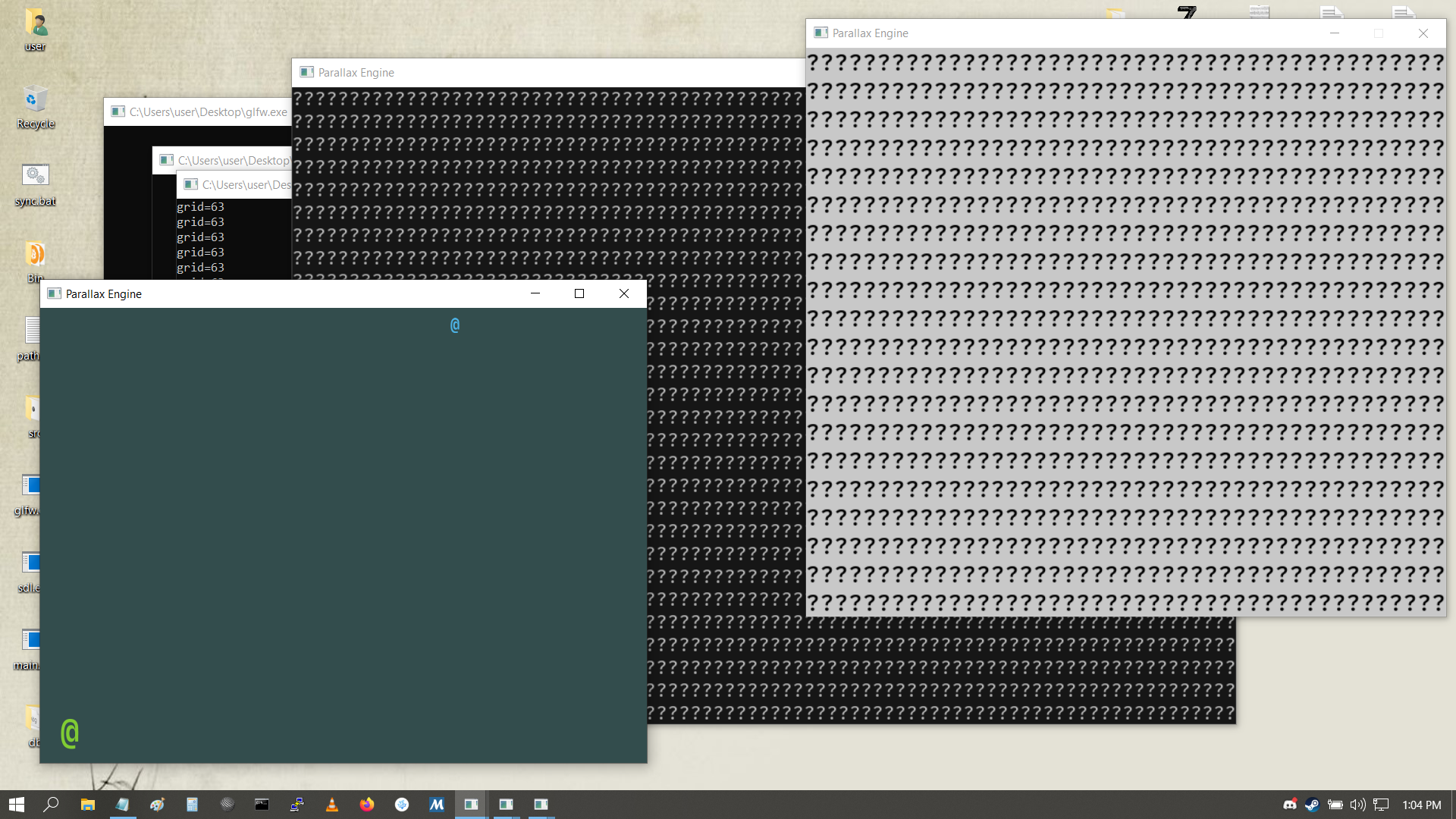The height and width of the screenshot is (819, 1456).
Task: Open File Explorer from the taskbar
Action: (x=87, y=805)
